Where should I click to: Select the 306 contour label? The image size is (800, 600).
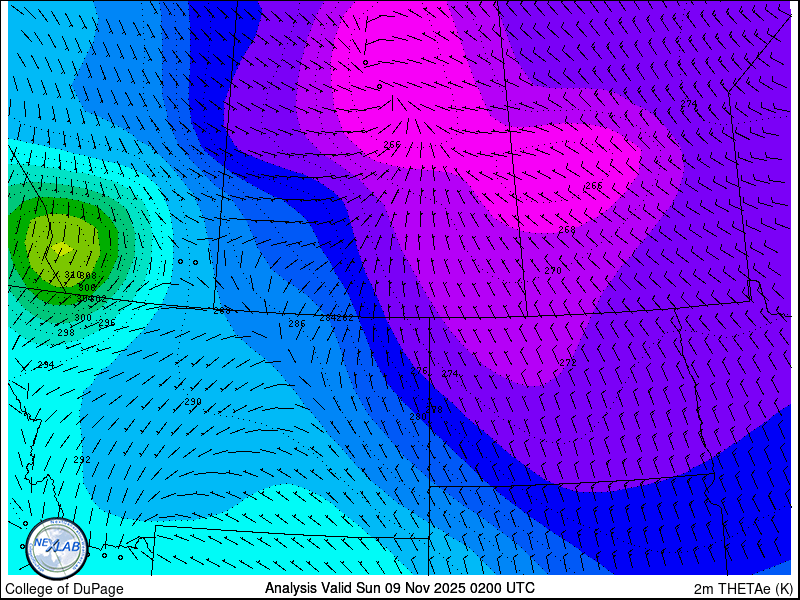coord(87,287)
